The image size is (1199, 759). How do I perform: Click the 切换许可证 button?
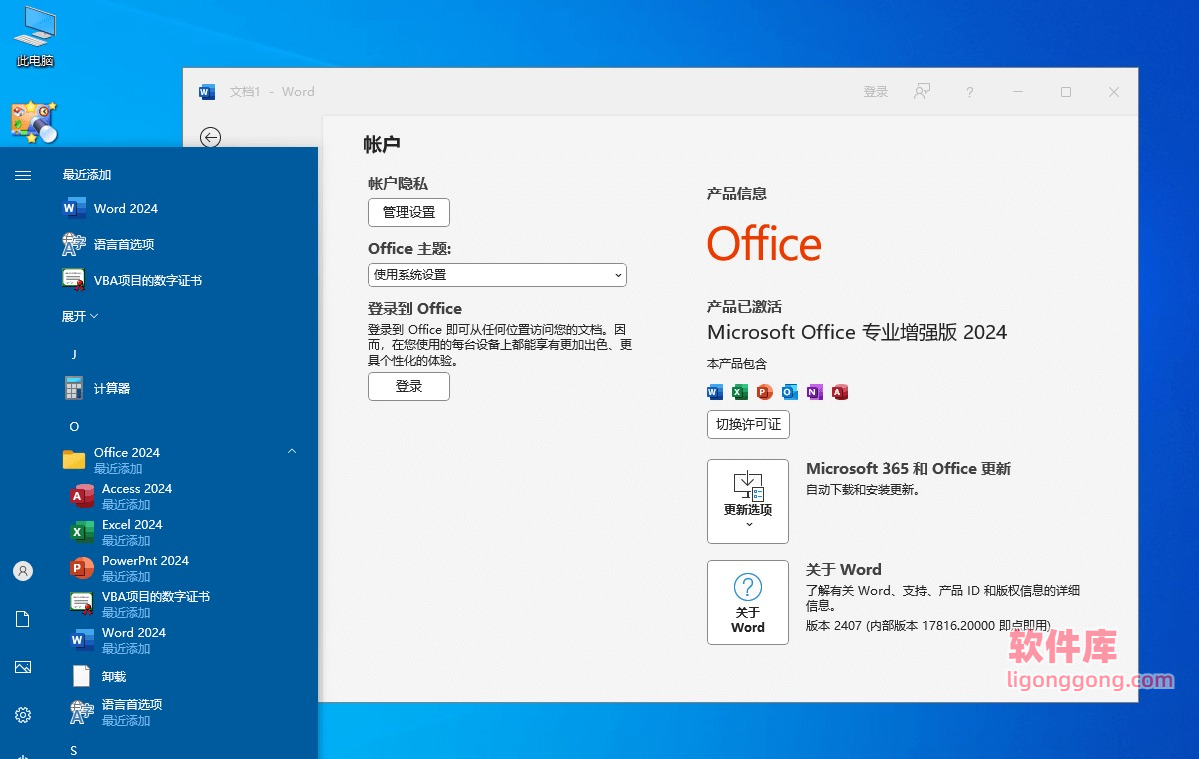tap(748, 425)
